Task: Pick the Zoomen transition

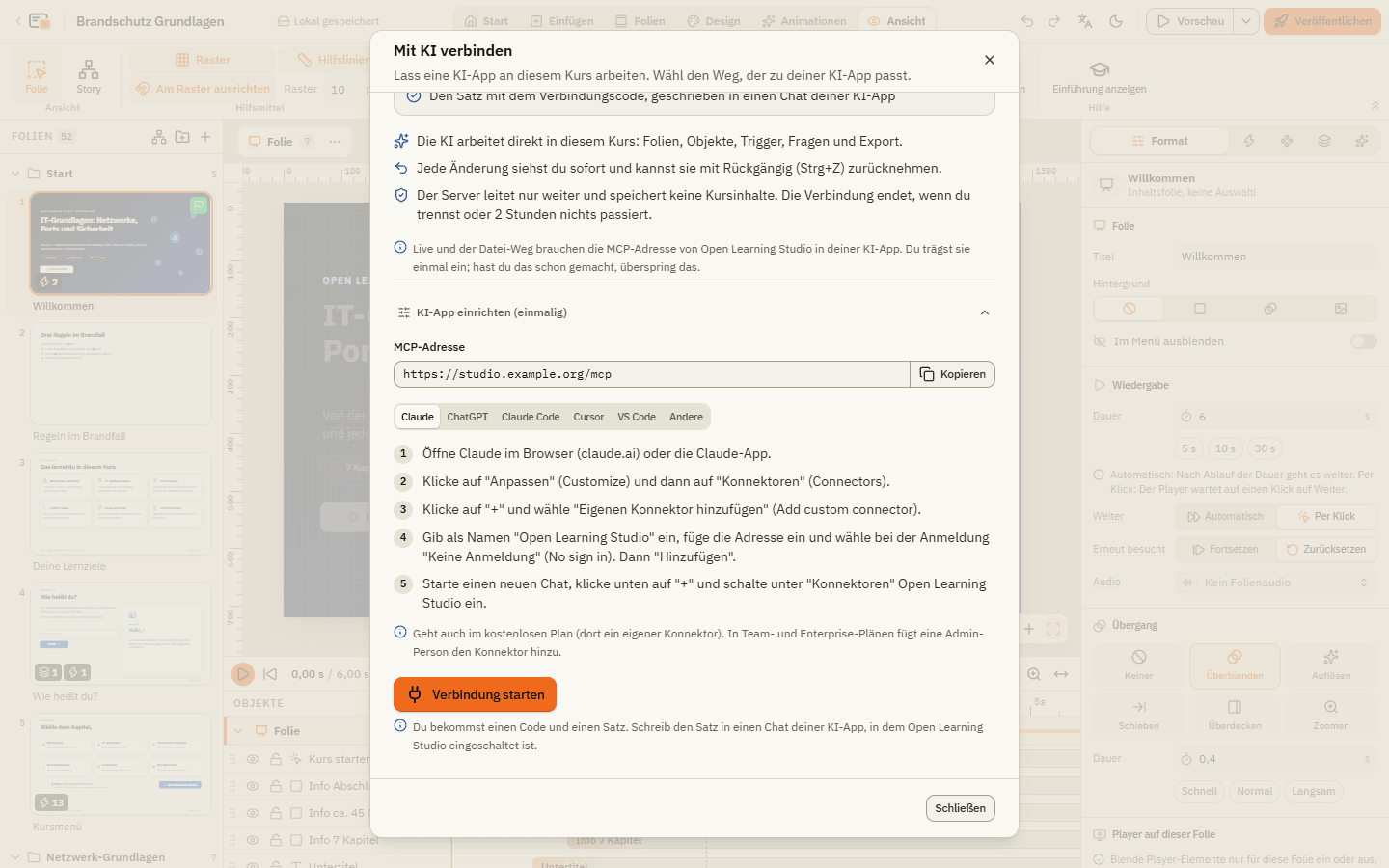Action: tap(1331, 716)
